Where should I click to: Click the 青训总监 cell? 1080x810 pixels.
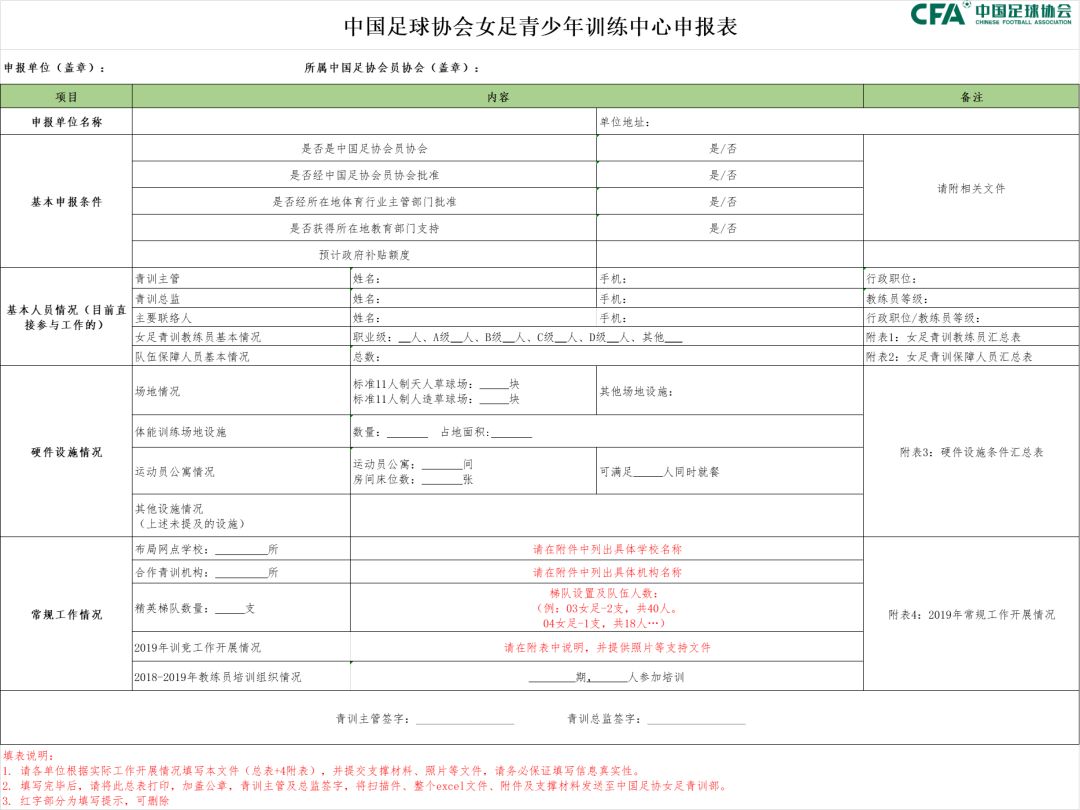pyautogui.click(x=242, y=299)
